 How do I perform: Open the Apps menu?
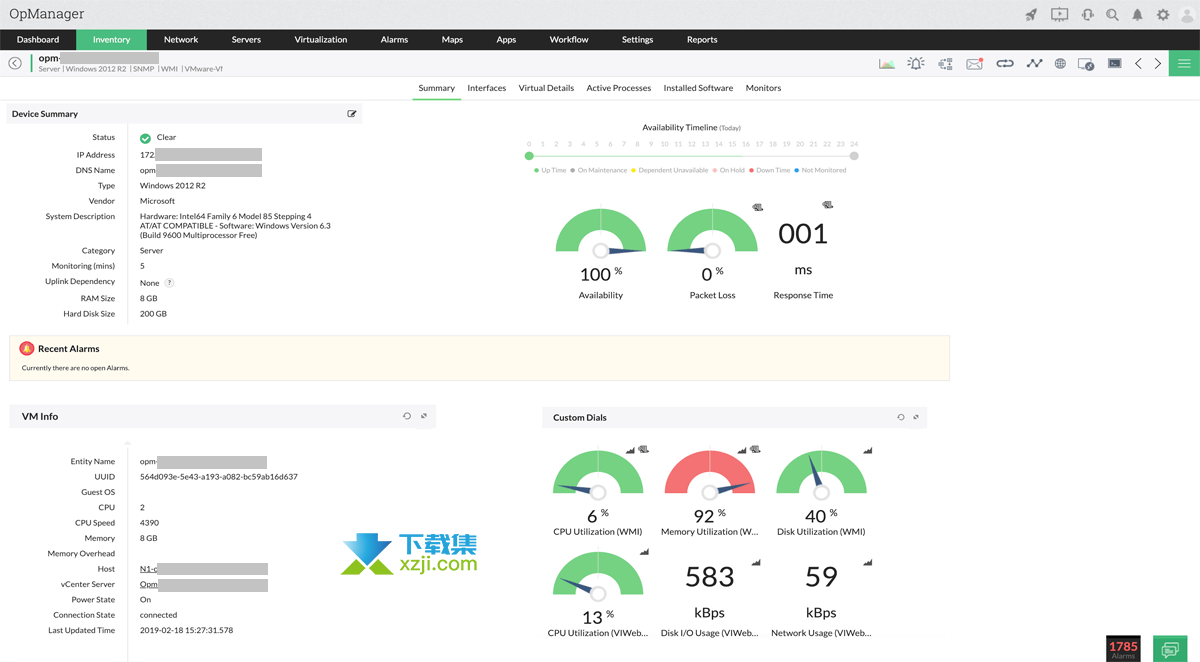pyautogui.click(x=506, y=40)
